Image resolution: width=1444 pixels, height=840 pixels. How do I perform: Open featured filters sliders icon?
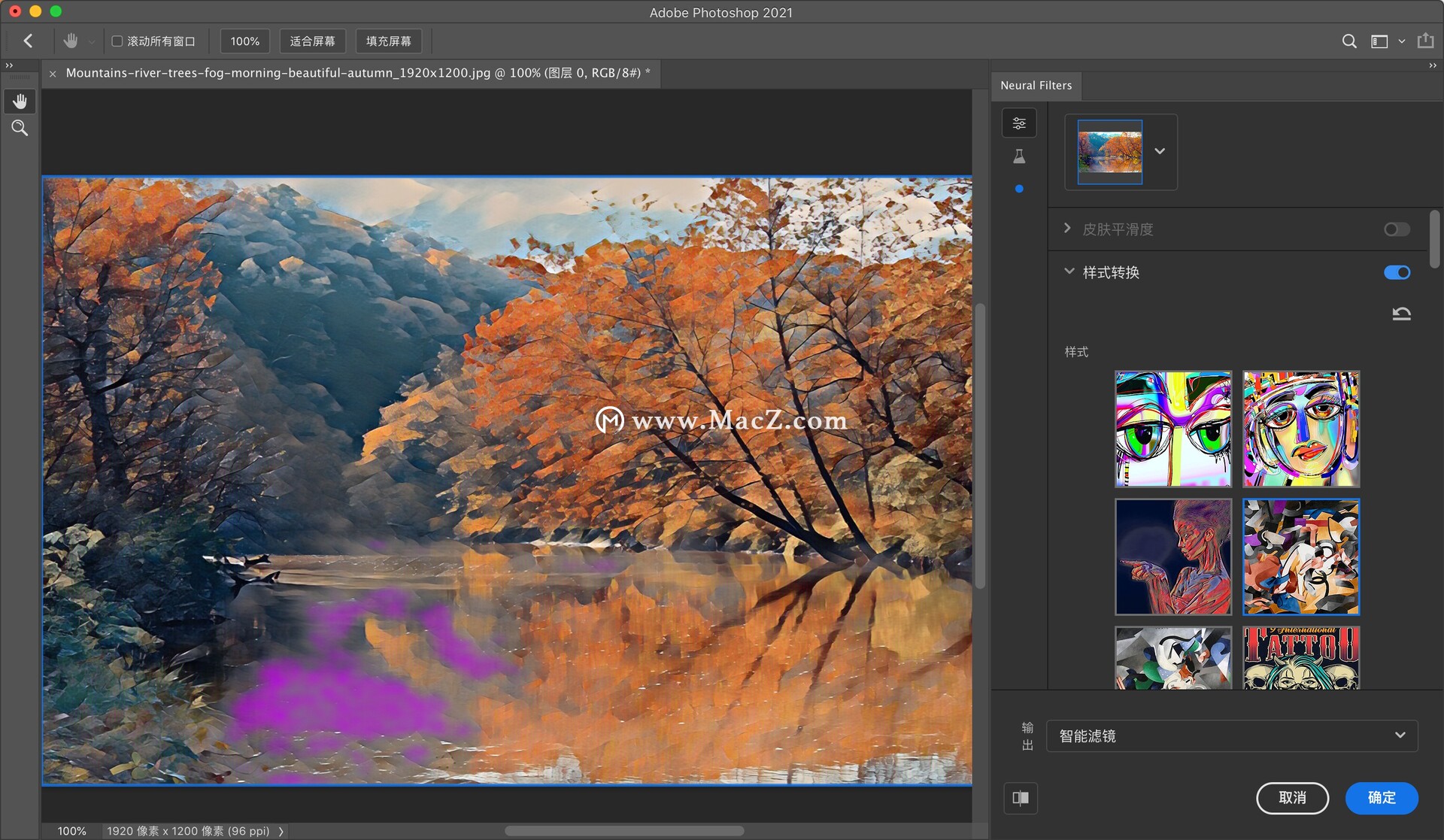1019,123
